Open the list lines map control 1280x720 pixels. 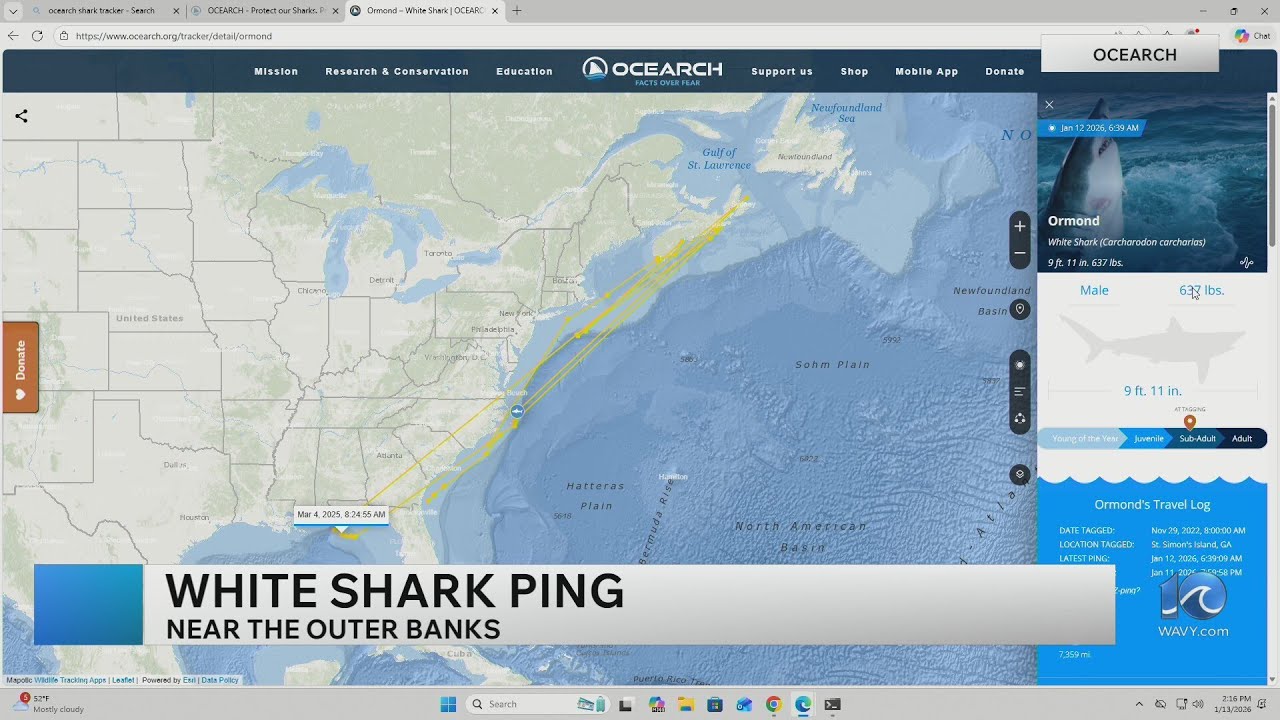[1020, 392]
